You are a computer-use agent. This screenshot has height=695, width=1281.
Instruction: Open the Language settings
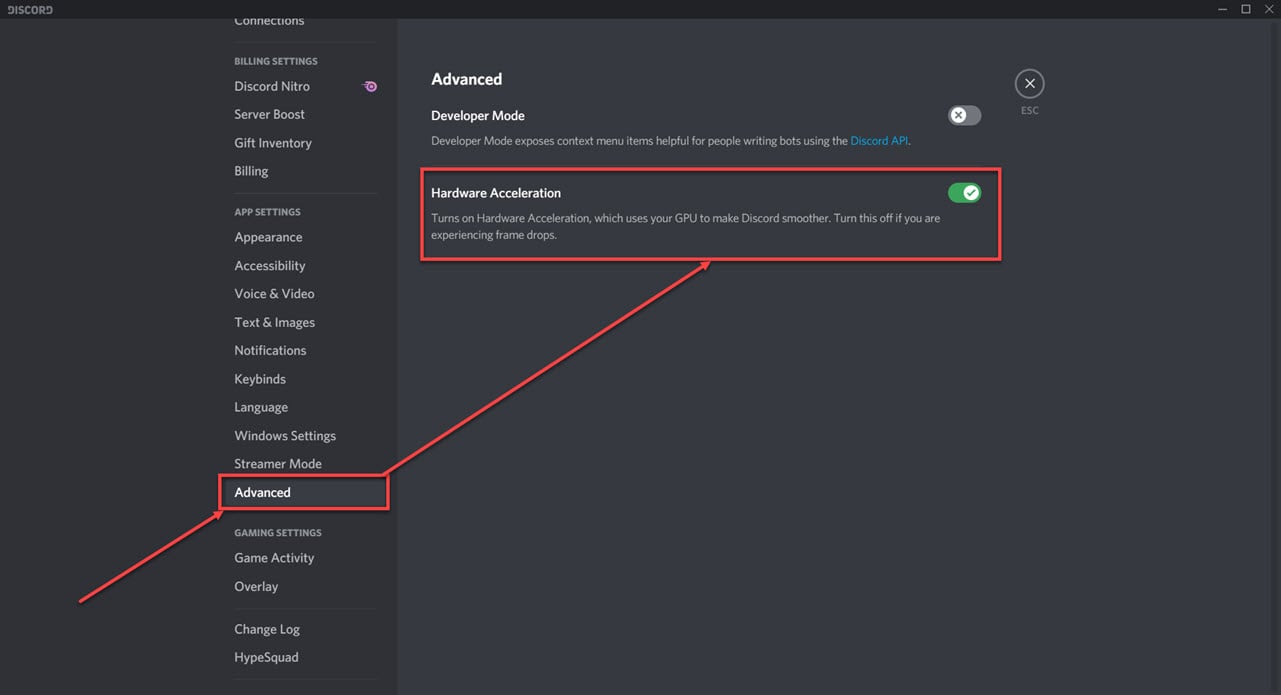click(261, 407)
